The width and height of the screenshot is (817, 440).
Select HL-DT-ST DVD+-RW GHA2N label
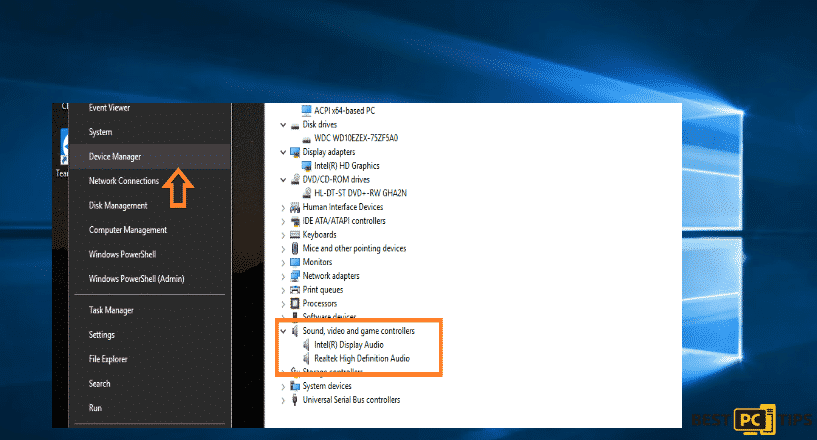click(x=361, y=193)
